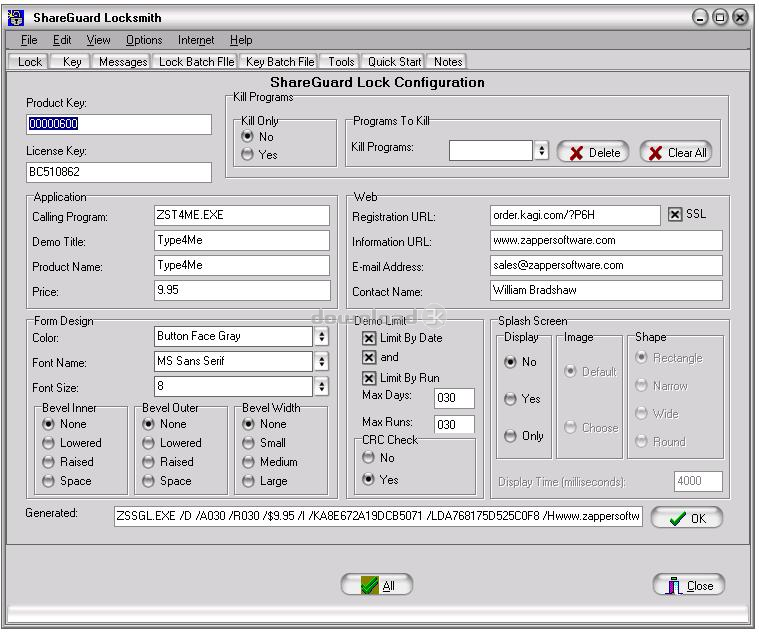Click the red X Delete button

pyautogui.click(x=593, y=152)
